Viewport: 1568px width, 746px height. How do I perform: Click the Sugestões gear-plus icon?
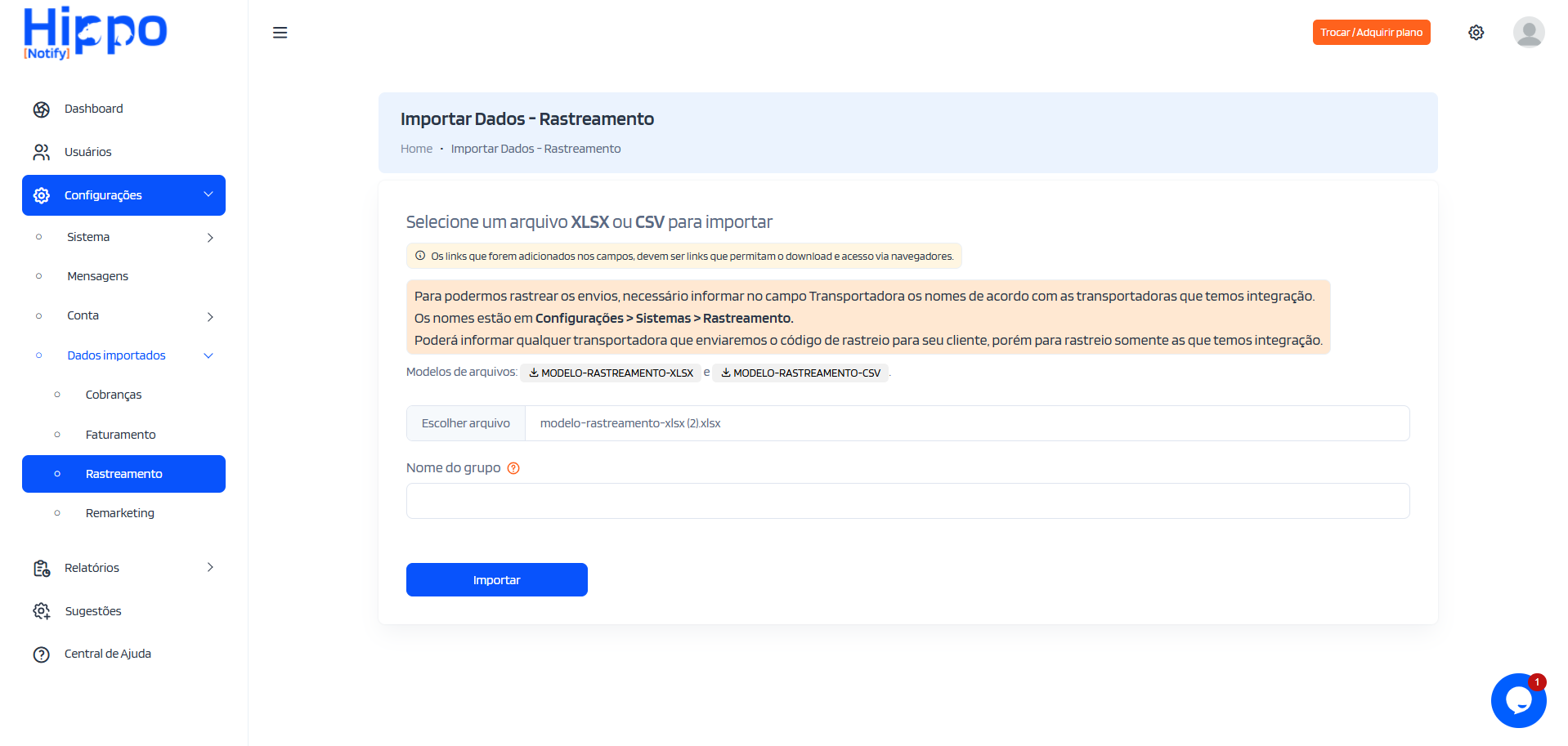[x=42, y=611]
